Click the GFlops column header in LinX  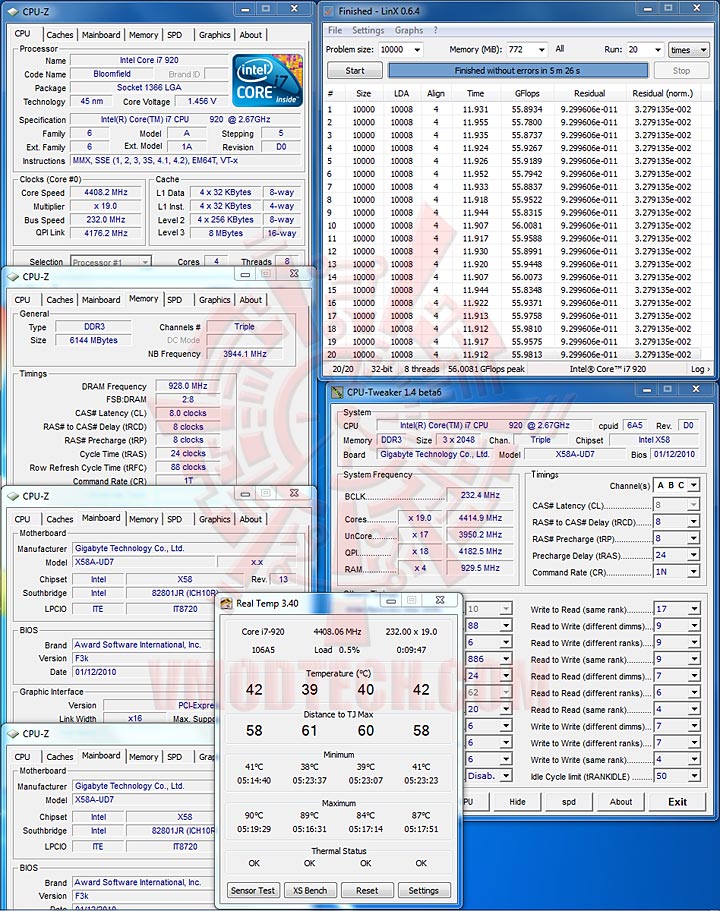pyautogui.click(x=527, y=94)
